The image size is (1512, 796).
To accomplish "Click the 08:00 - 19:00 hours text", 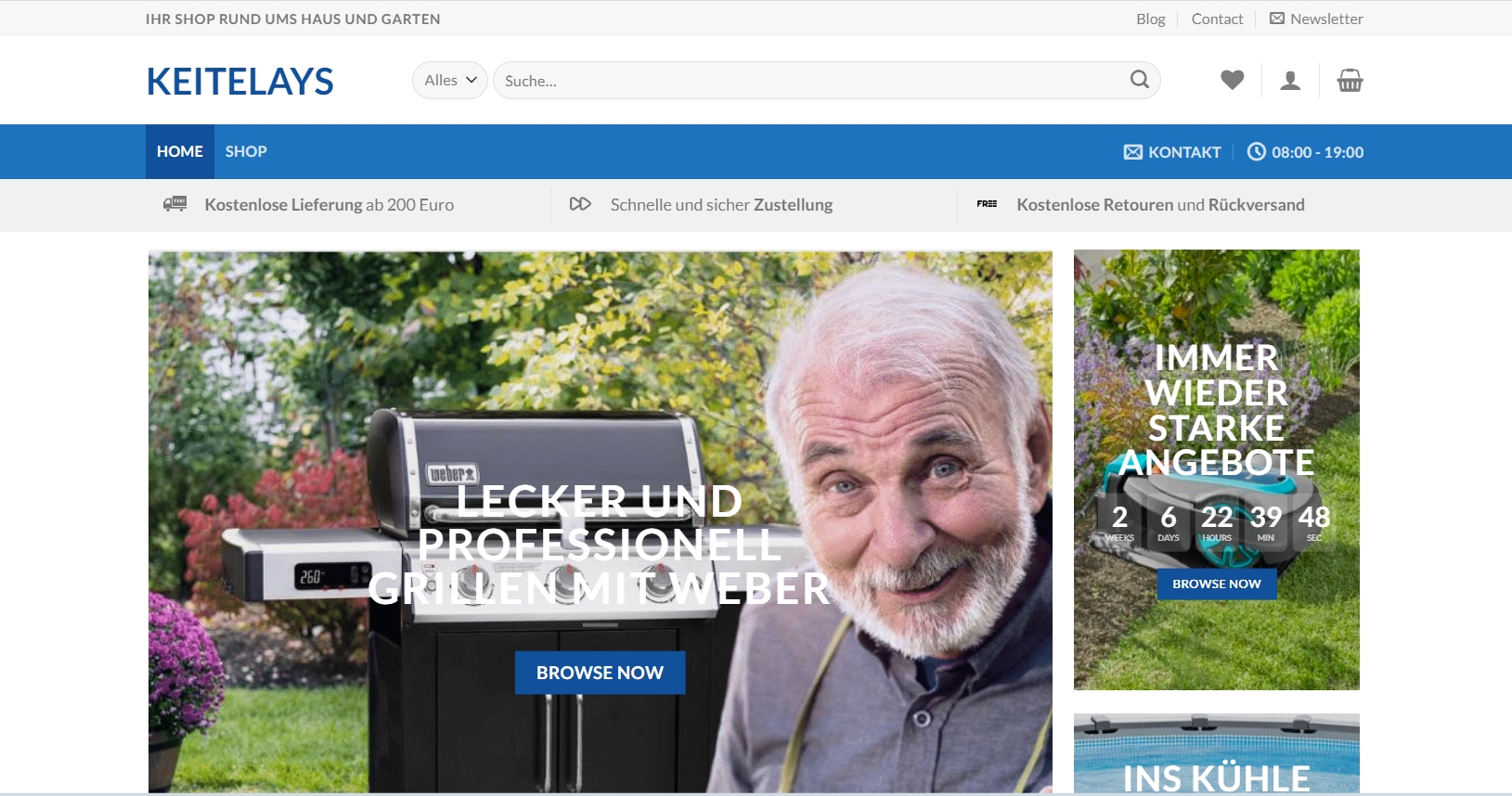I will point(1317,152).
